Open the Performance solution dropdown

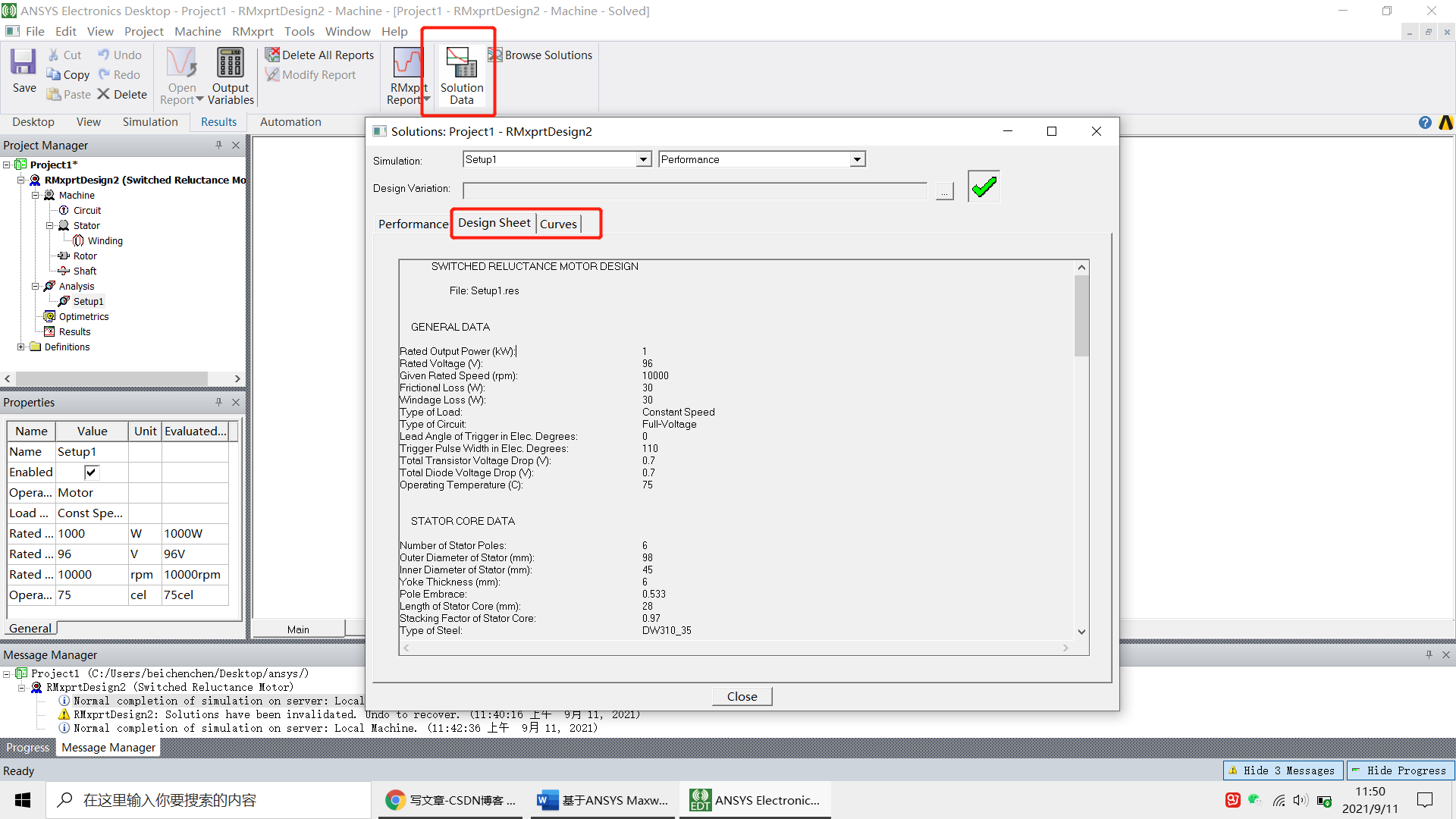(856, 158)
